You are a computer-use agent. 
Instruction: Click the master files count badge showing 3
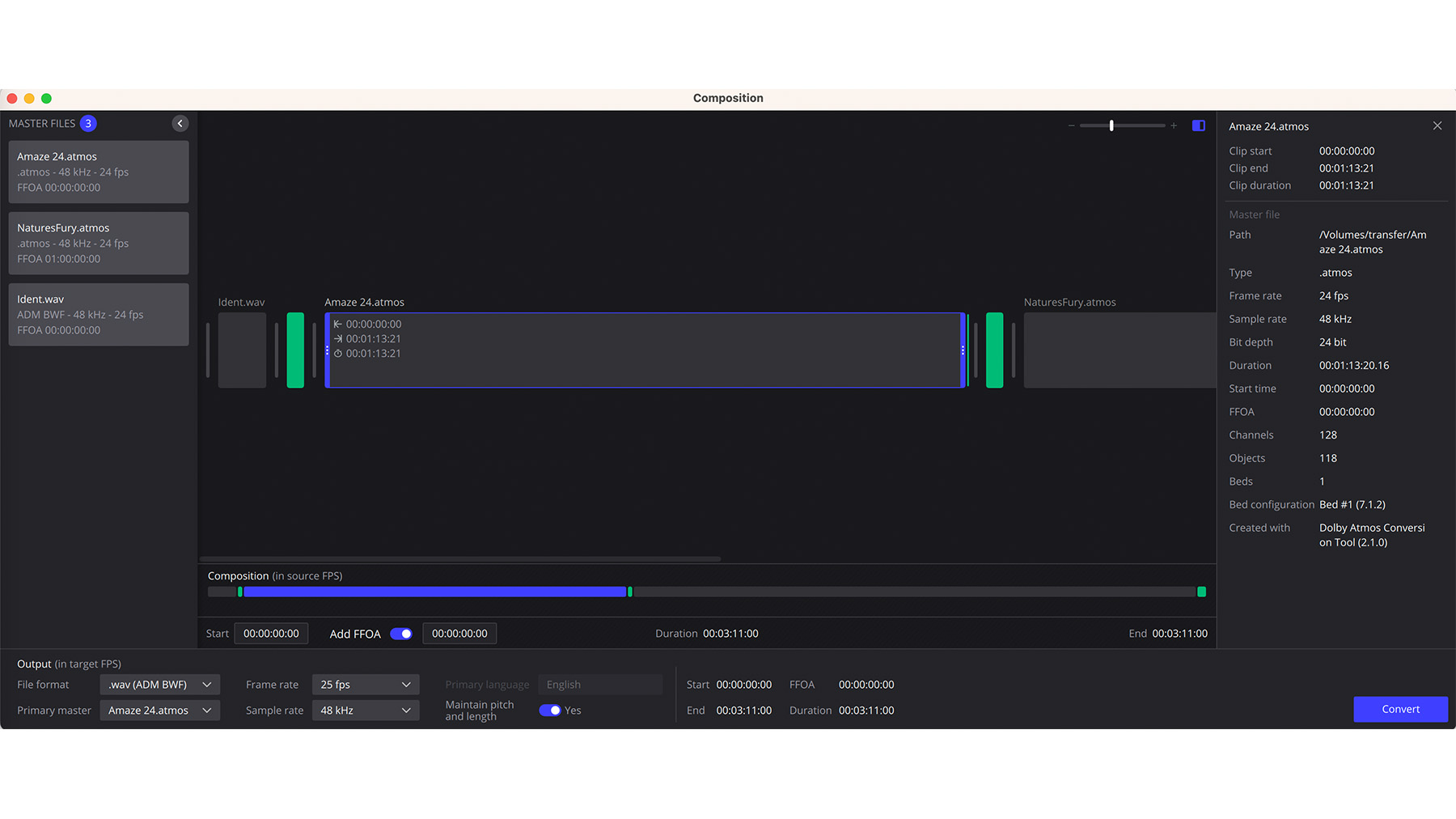[x=87, y=123]
